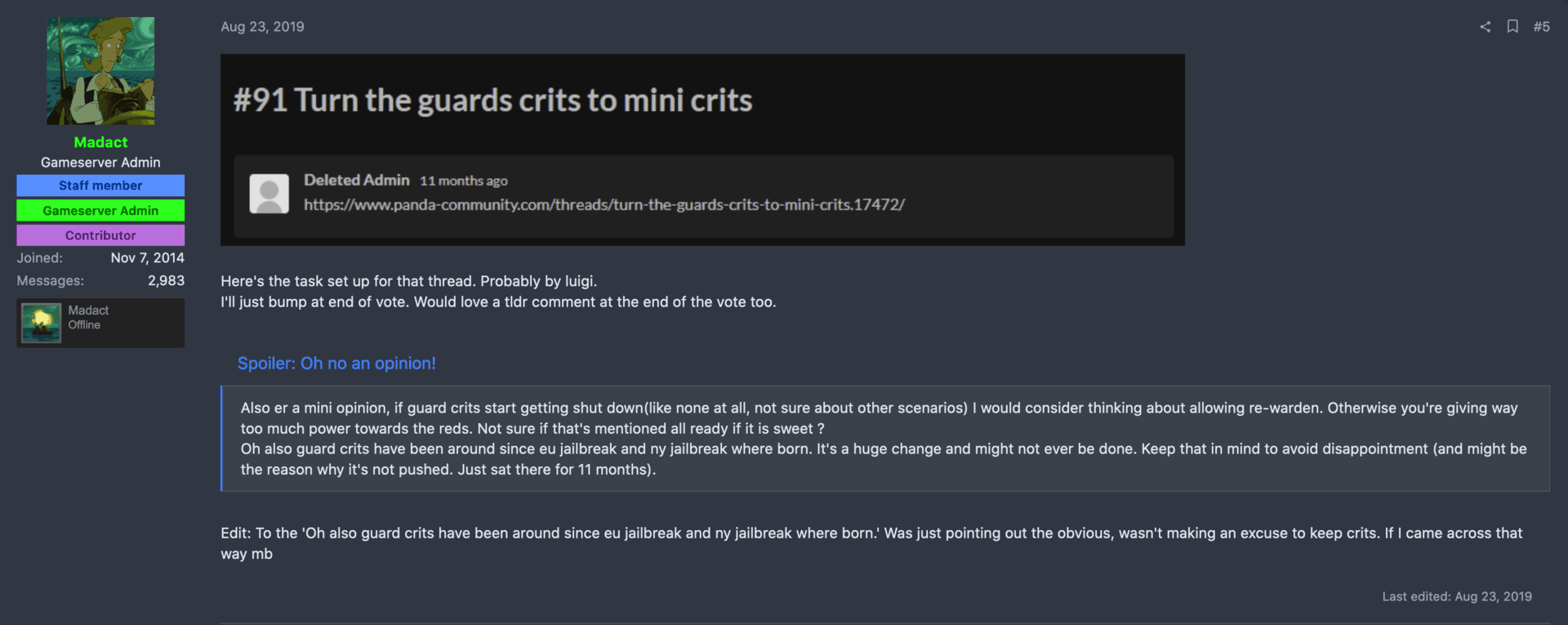Viewport: 1568px width, 625px height.
Task: Bookmark this post with the bookmark icon
Action: tap(1512, 26)
